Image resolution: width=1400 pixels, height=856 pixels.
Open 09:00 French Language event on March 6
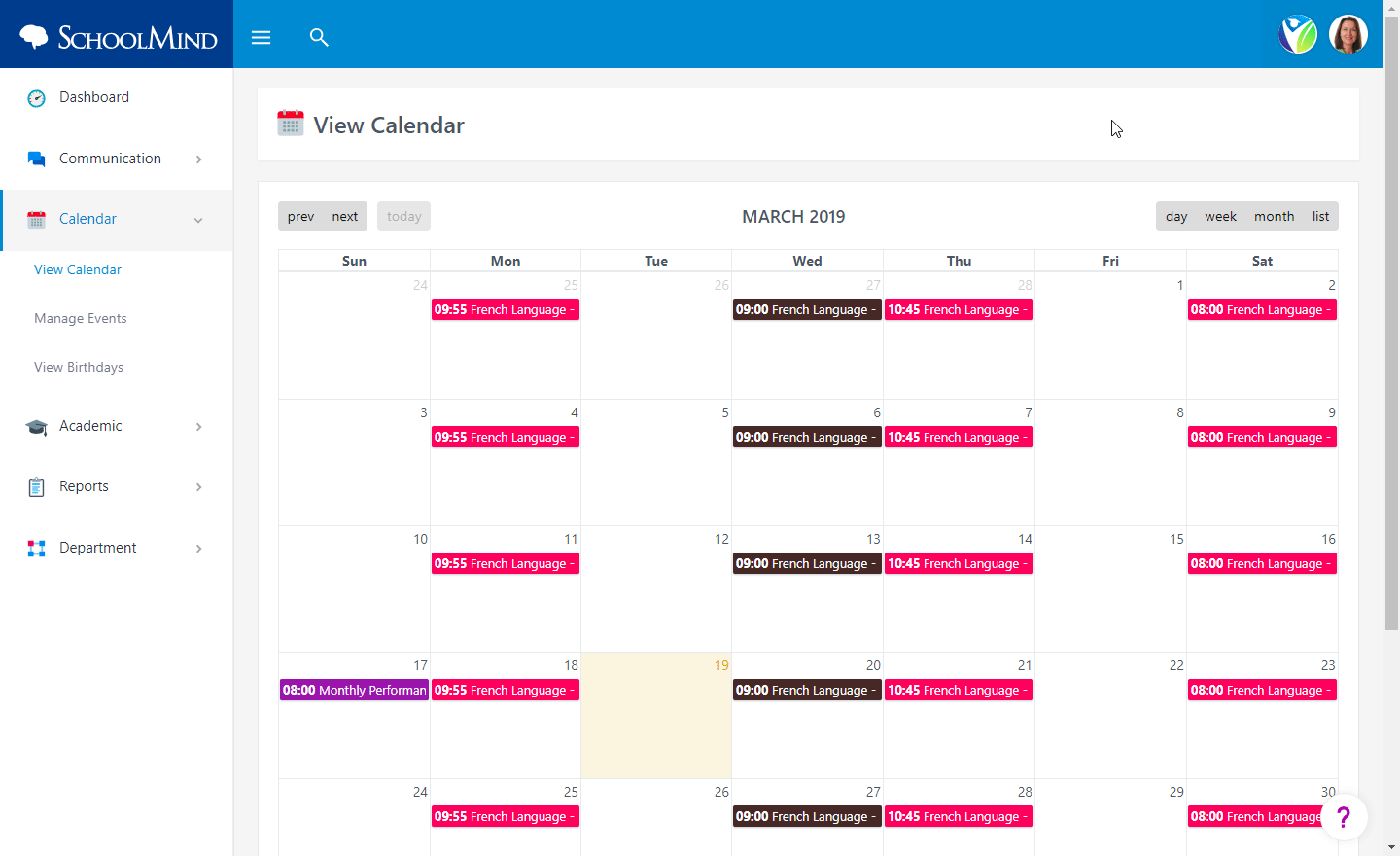click(807, 437)
